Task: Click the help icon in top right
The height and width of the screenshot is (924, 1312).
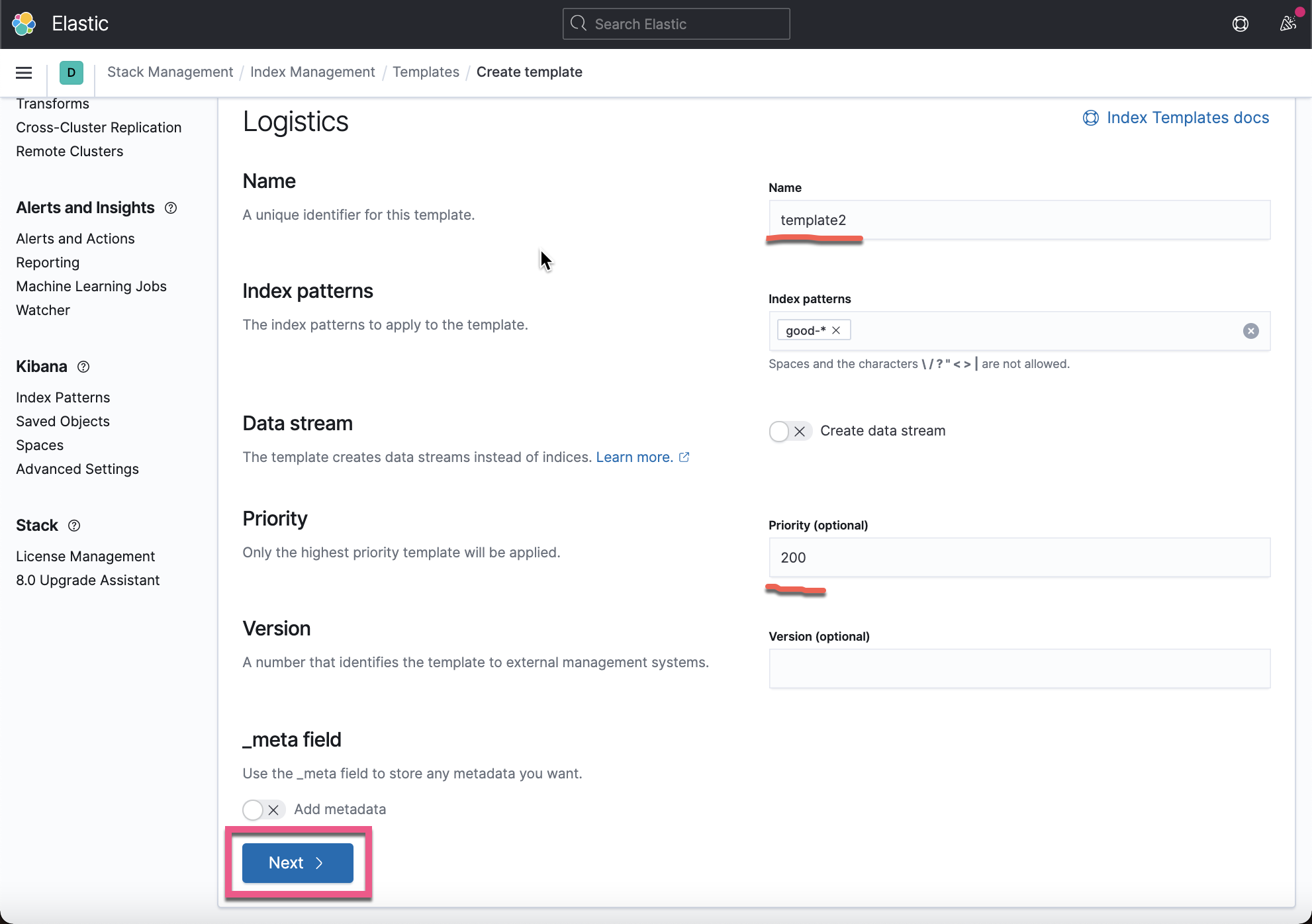Action: point(1241,23)
